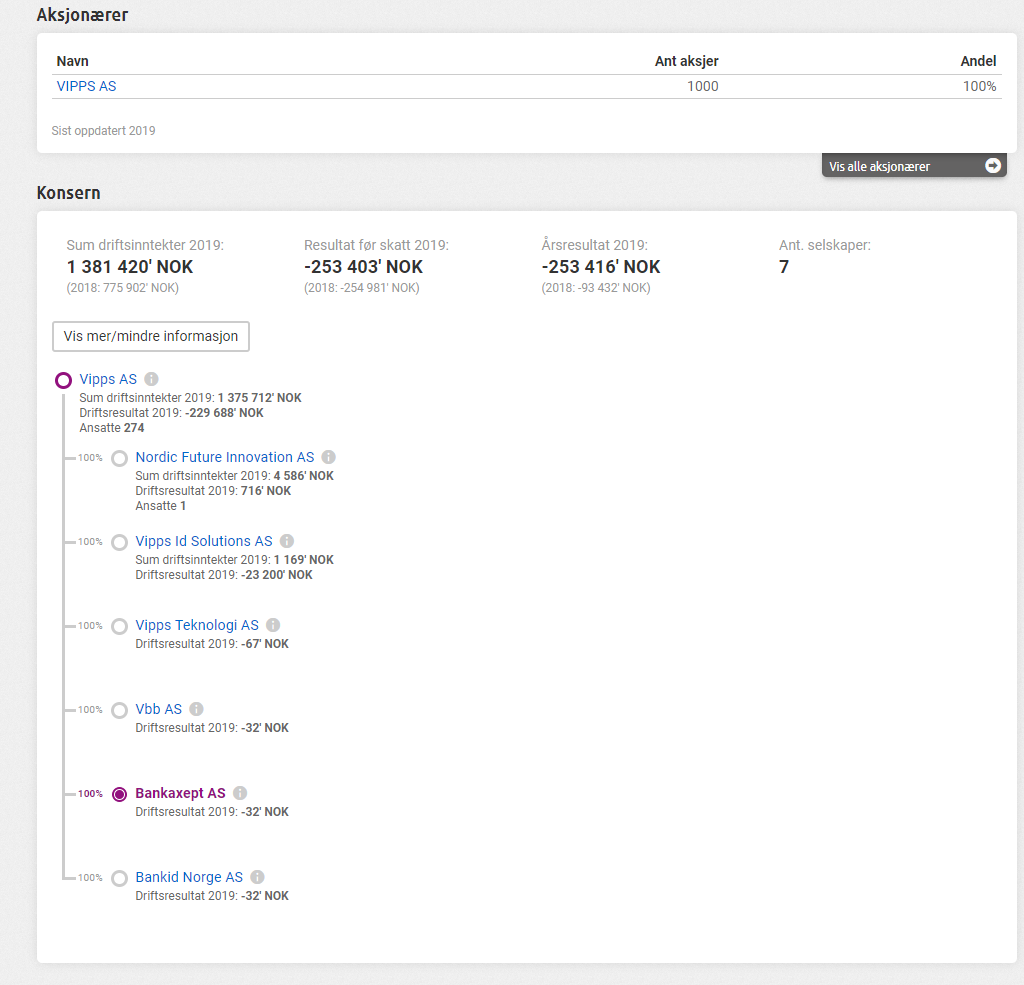The image size is (1024, 985).
Task: Open the Vipps Id Solutions AS link
Action: pos(204,541)
